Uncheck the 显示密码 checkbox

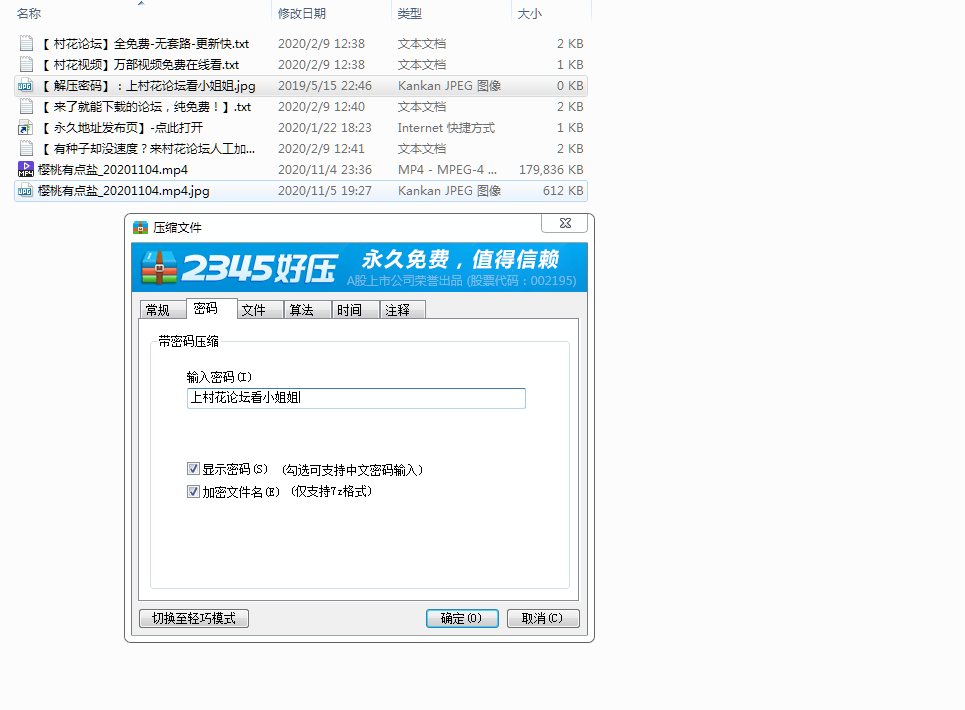pyautogui.click(x=193, y=469)
